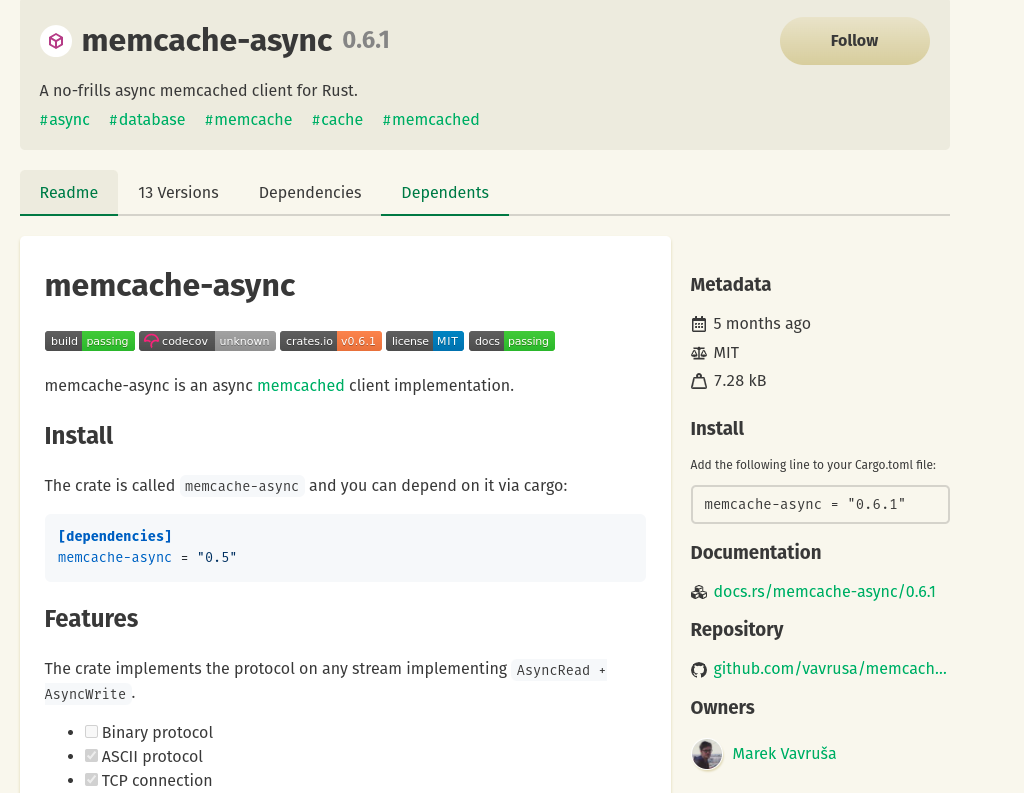Click the Metadata heading in sidebar
This screenshot has width=1024, height=793.
730,285
